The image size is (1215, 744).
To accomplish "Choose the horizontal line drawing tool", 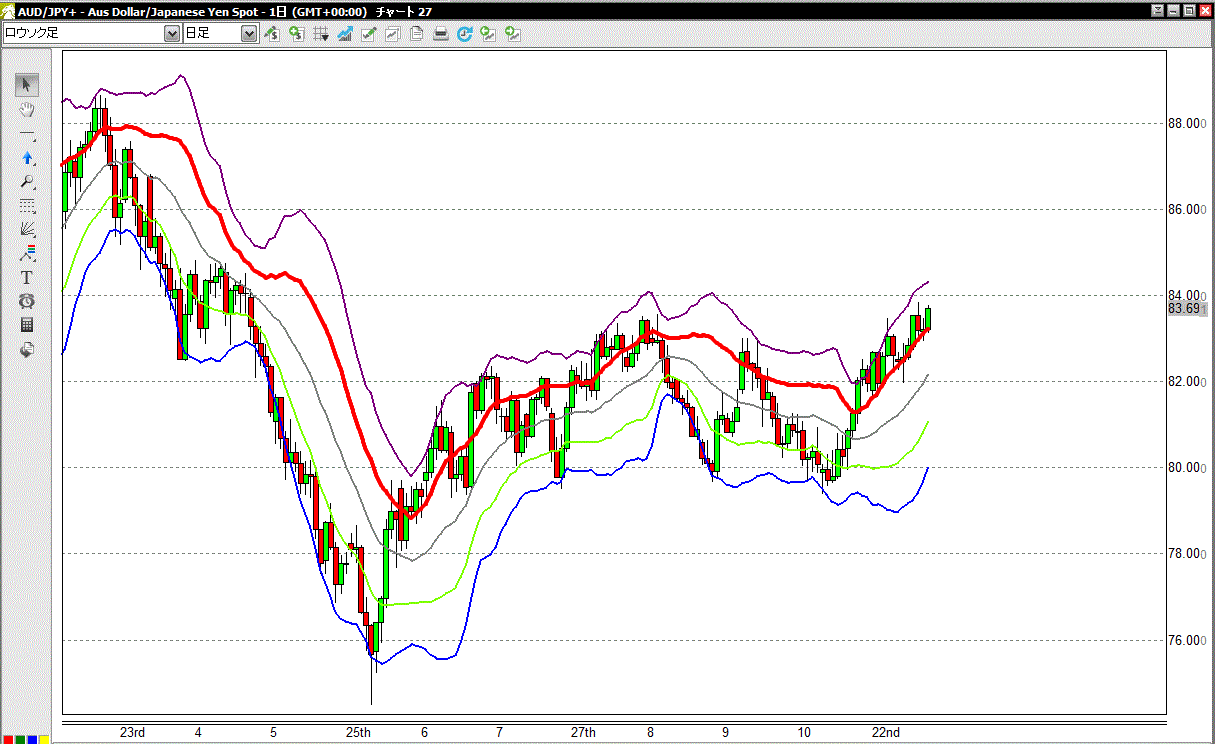I will (27, 133).
